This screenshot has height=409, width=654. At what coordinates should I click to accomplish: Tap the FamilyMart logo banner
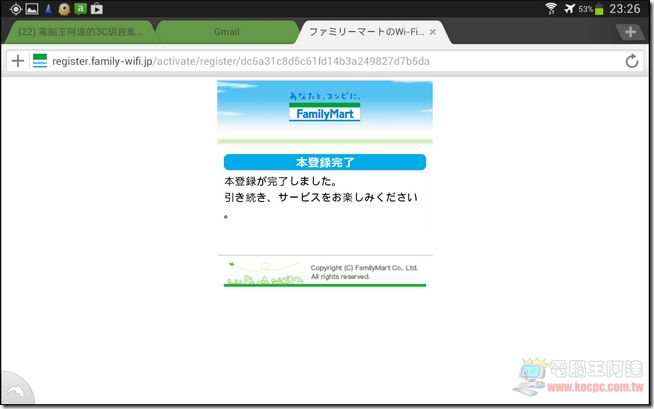point(324,112)
